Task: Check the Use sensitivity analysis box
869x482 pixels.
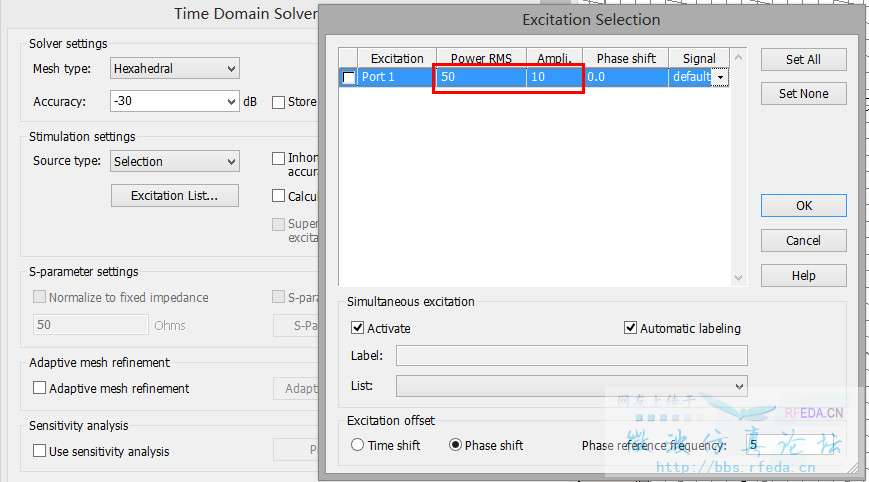Action: (x=39, y=451)
